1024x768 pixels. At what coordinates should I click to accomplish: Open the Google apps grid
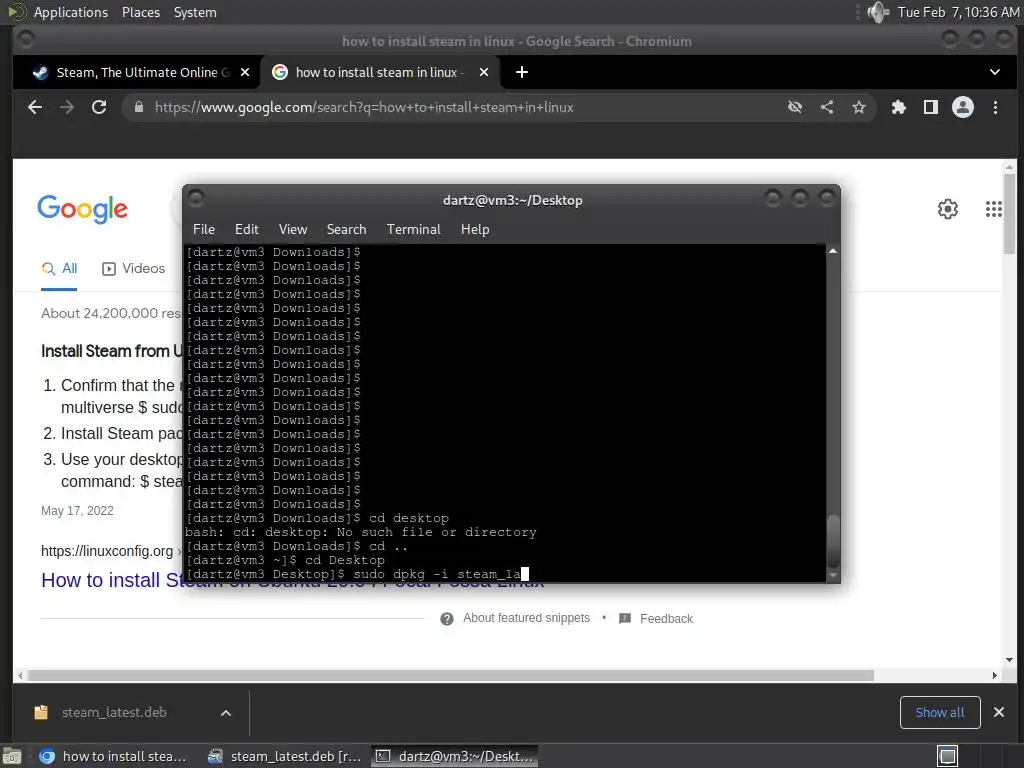pos(993,209)
